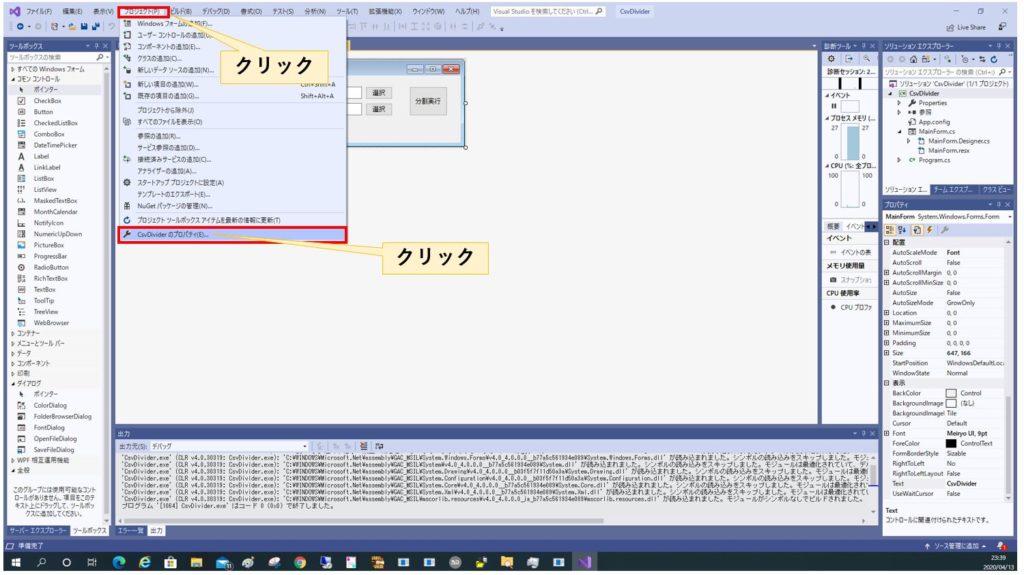Open the ヘルプ(H) menu
Screen dimensions: 1024x575
click(467, 11)
